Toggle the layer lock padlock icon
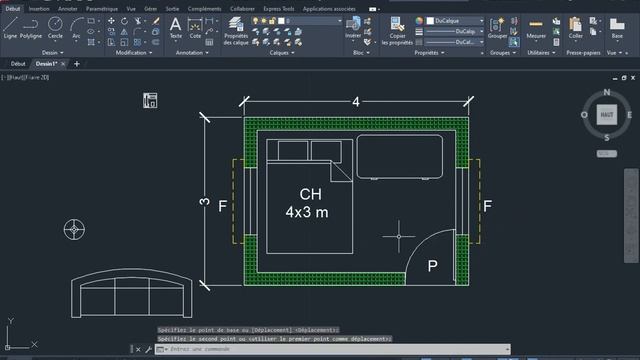Viewport: 640px width, 360px height. click(272, 21)
